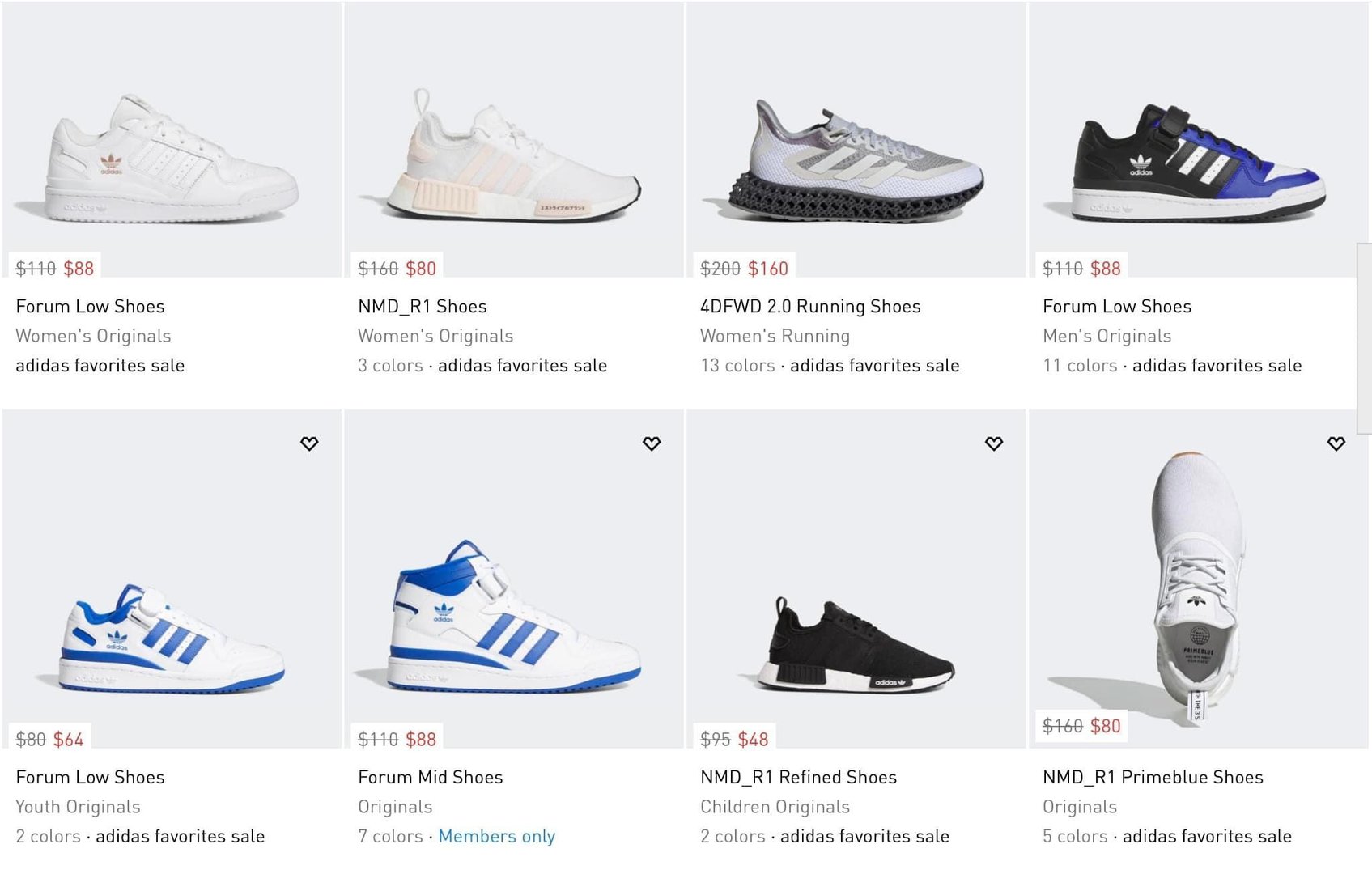Open 4DFWD 2.0 Running Shoes image

coord(856,163)
